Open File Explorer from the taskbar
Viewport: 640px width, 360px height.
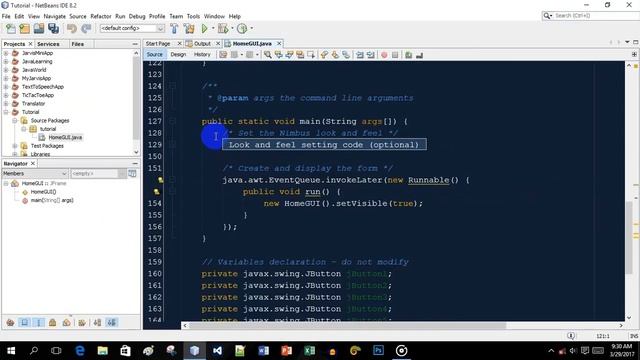(x=103, y=351)
